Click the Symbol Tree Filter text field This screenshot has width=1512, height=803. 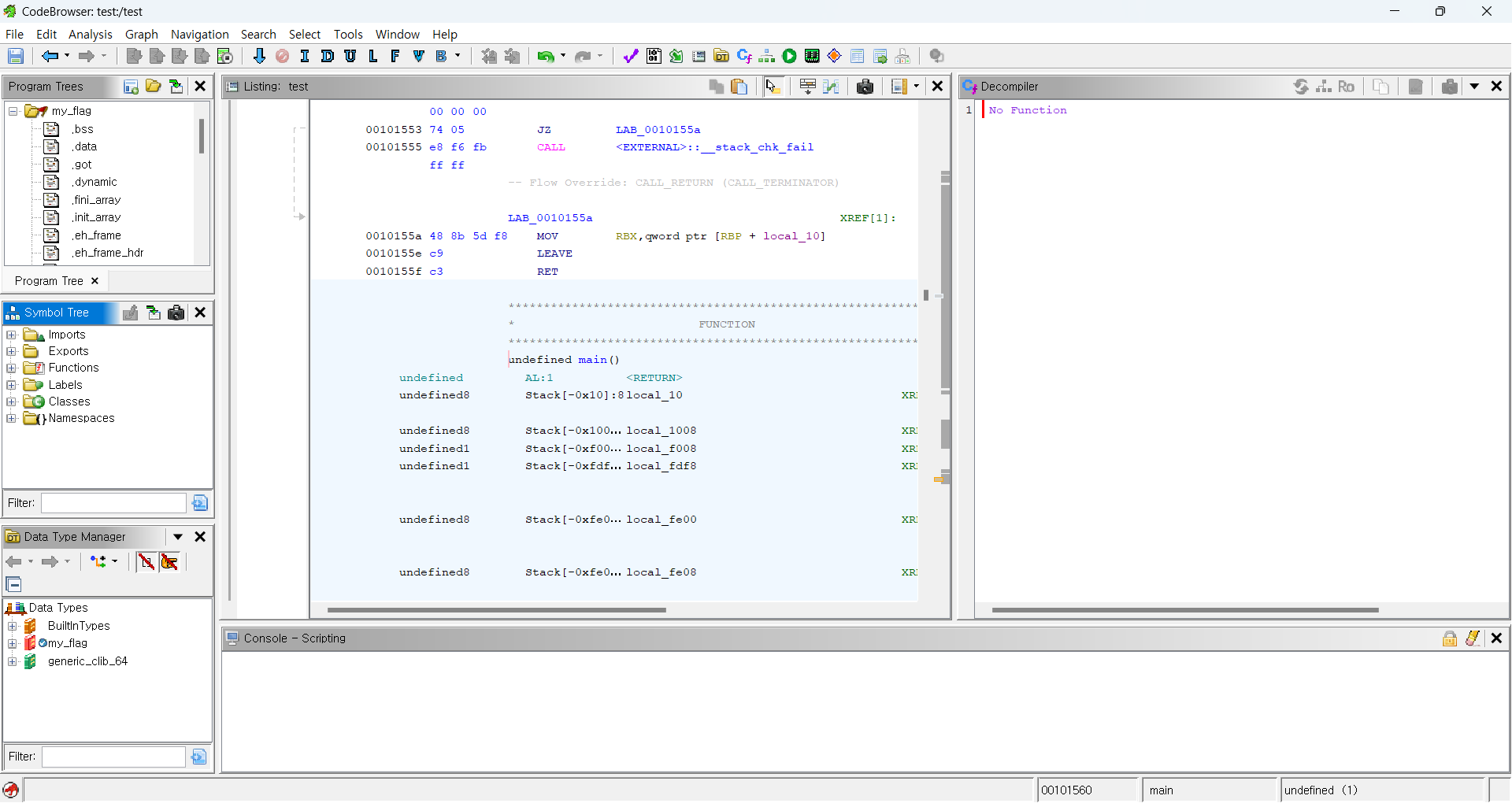[113, 503]
